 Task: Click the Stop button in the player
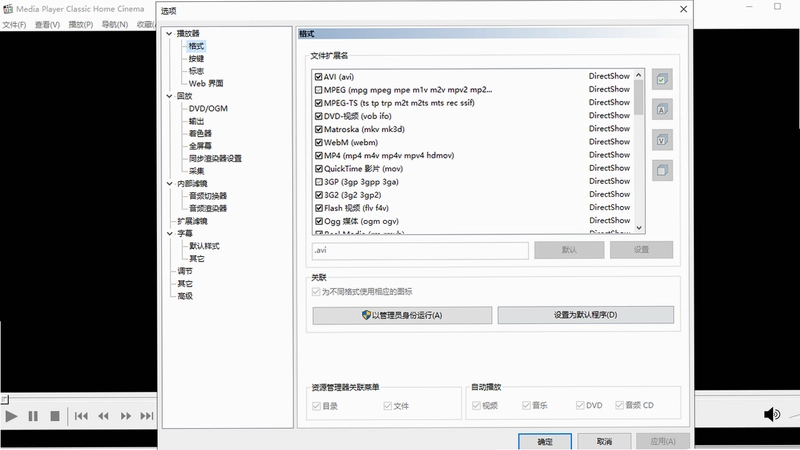55,416
